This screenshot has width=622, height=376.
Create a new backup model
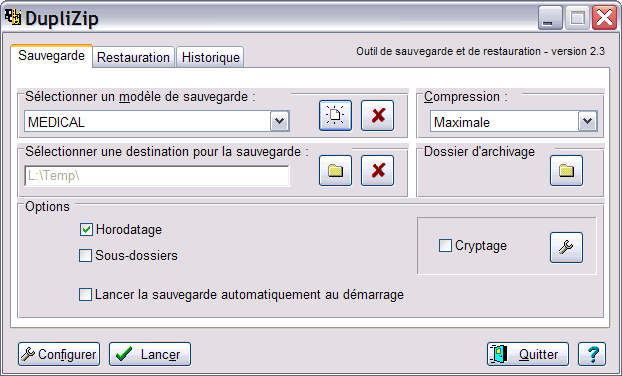click(x=335, y=115)
